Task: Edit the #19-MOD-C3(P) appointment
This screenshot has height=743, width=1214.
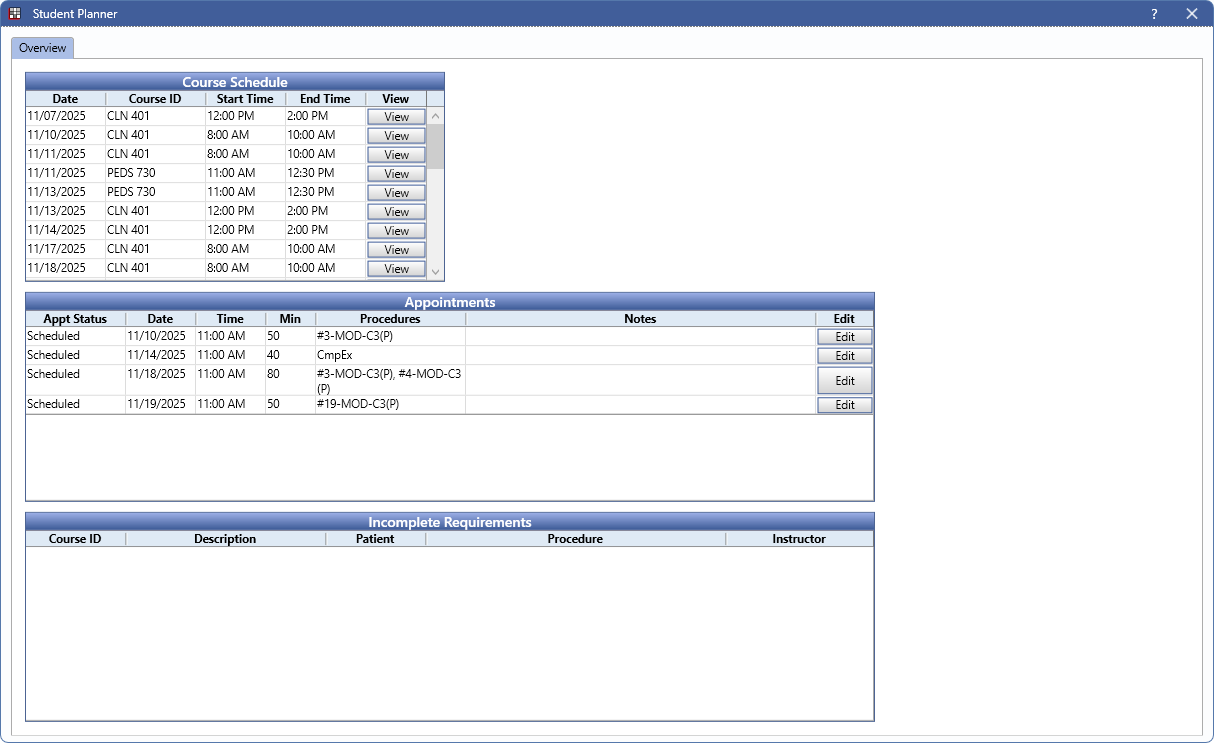Action: [x=844, y=405]
